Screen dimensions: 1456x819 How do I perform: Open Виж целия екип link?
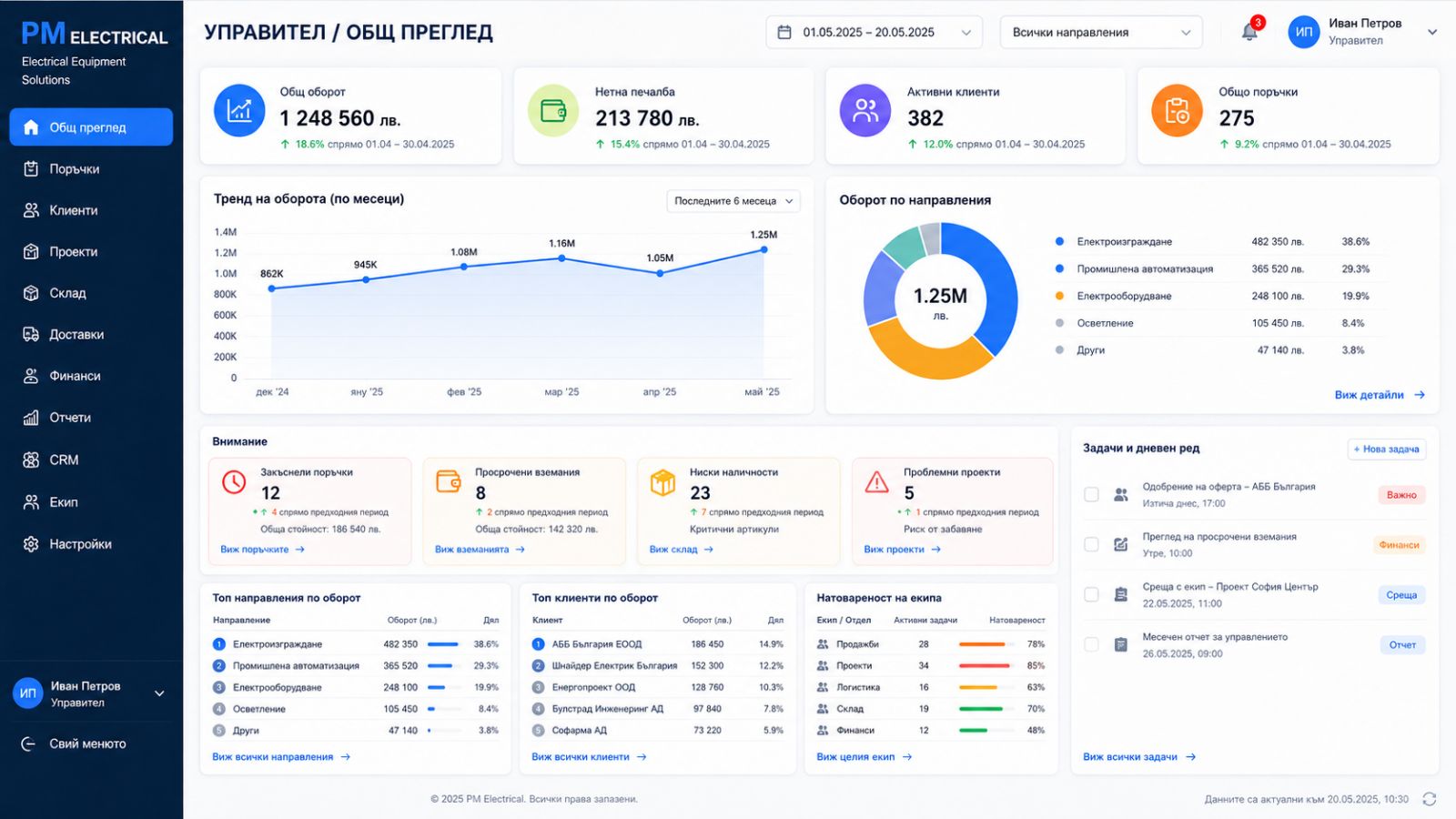click(864, 757)
